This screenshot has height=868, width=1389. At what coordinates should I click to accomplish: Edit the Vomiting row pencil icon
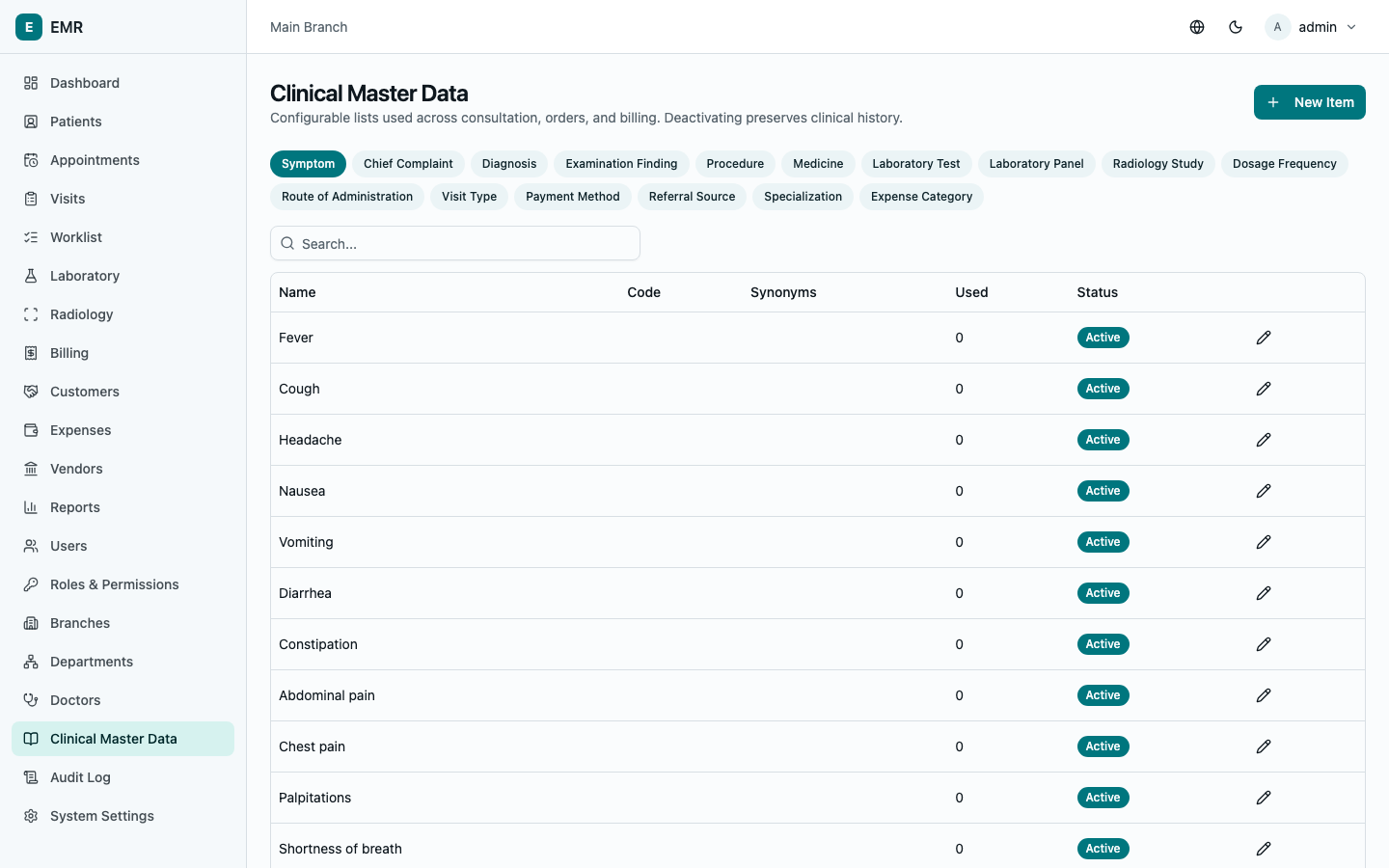(1264, 542)
